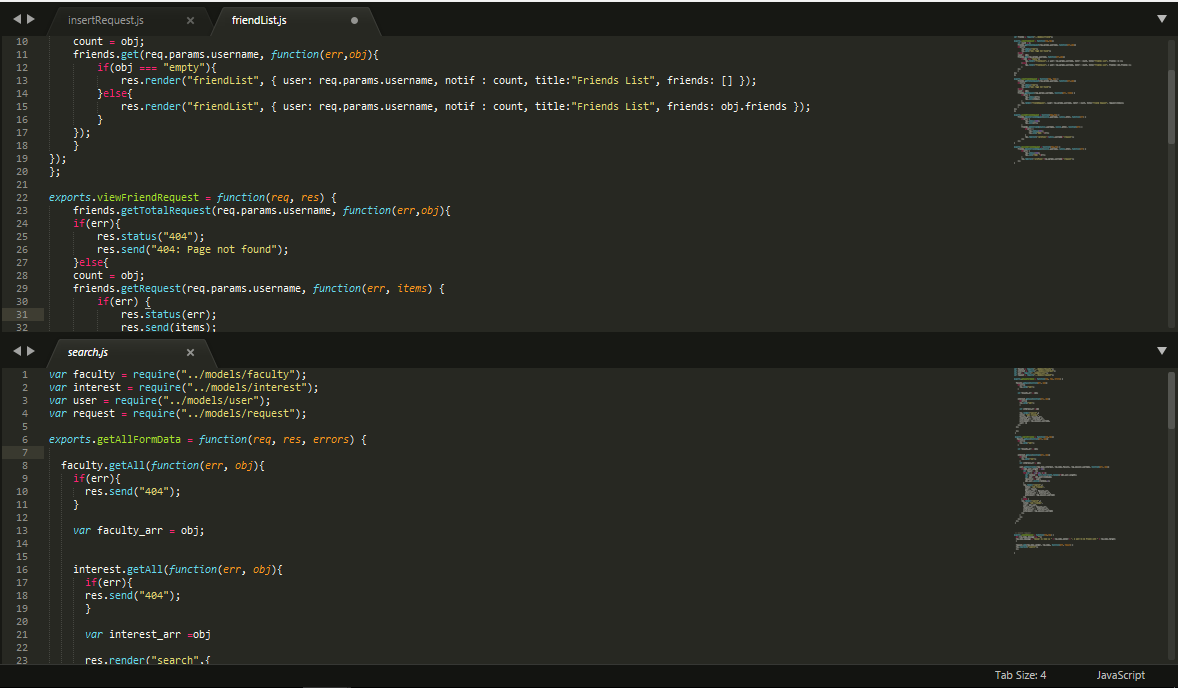Open Tab Size: 4 setting
This screenshot has width=1178, height=688.
coord(1020,675)
